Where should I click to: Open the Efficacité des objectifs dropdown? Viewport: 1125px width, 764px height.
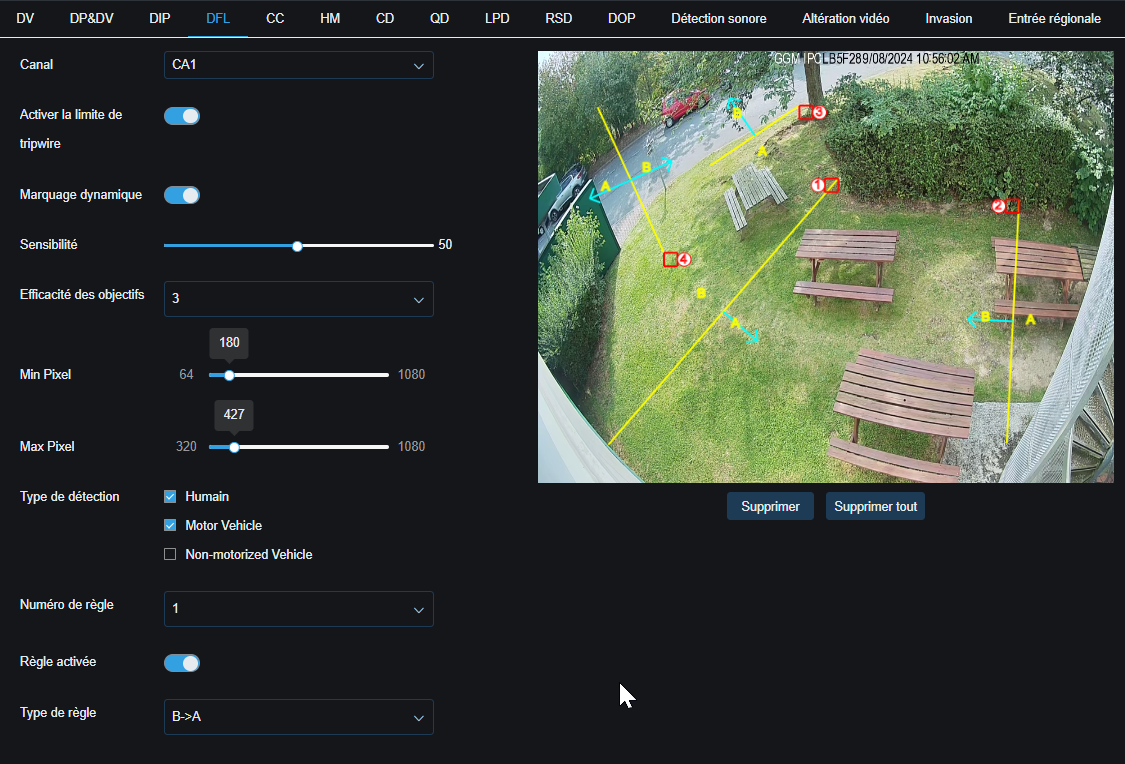298,299
